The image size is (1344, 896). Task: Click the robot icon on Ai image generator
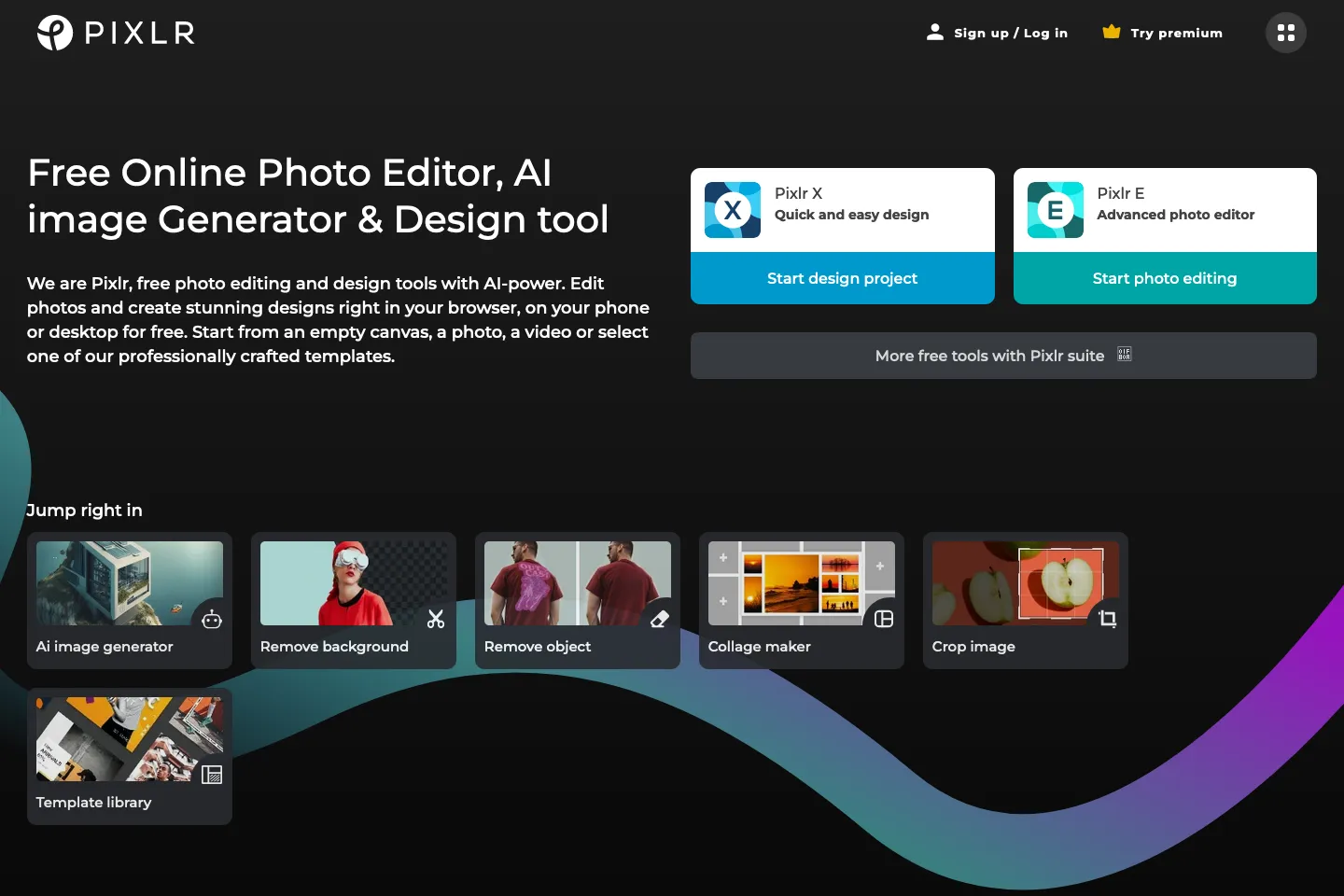point(212,619)
